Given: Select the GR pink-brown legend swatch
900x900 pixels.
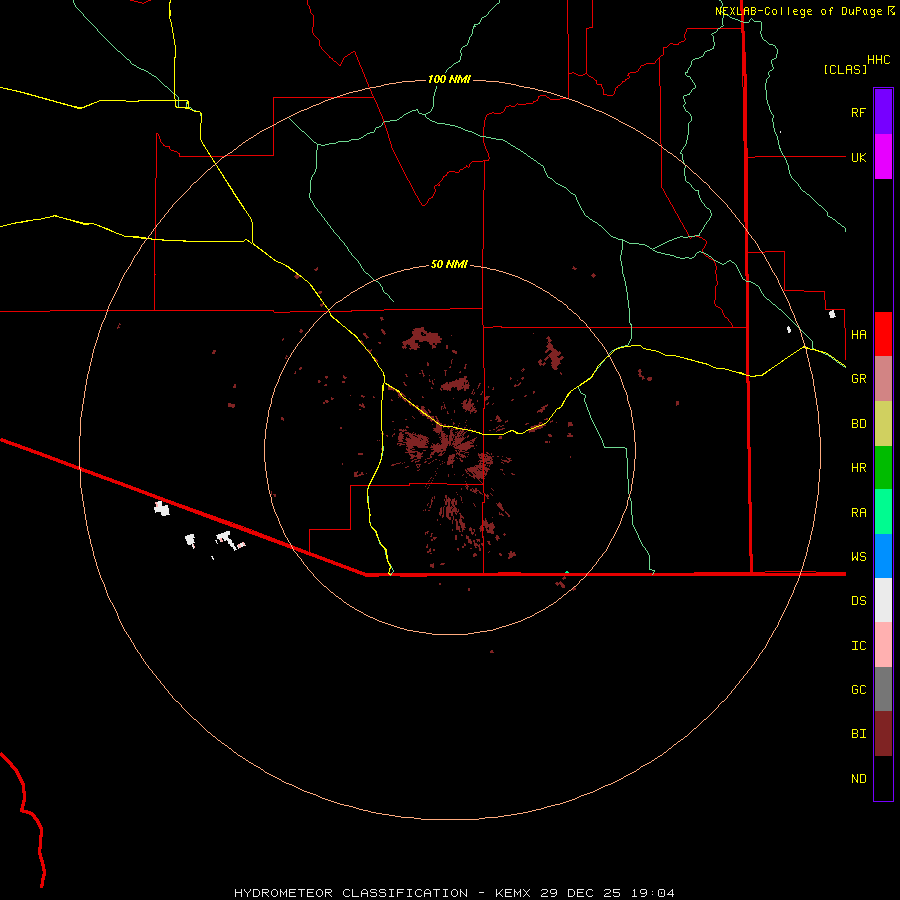Looking at the screenshot, I should [883, 379].
